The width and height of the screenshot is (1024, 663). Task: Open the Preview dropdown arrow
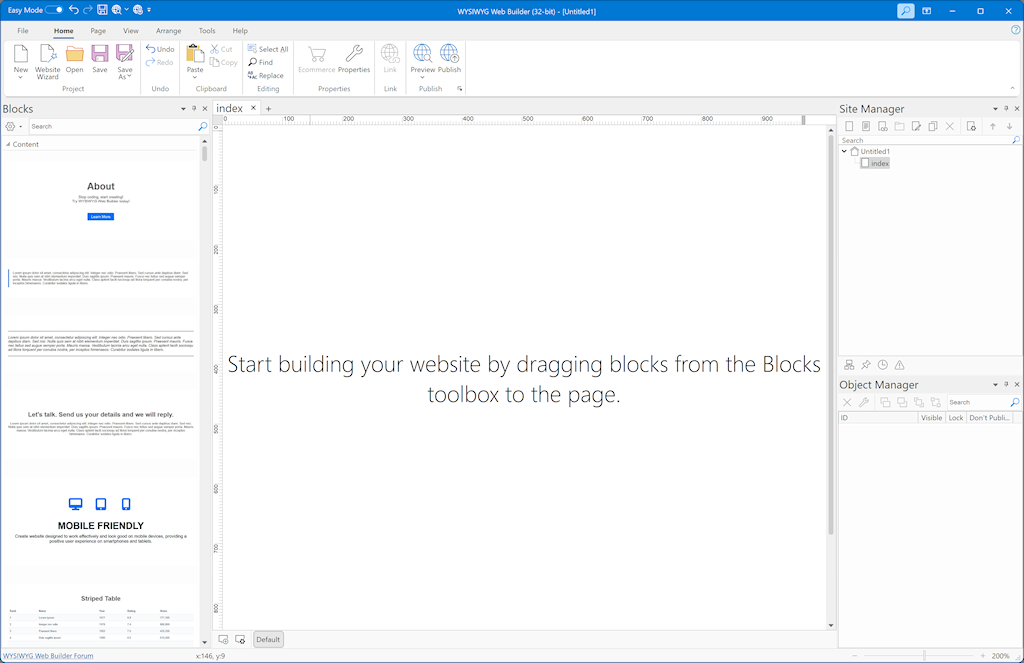(422, 78)
